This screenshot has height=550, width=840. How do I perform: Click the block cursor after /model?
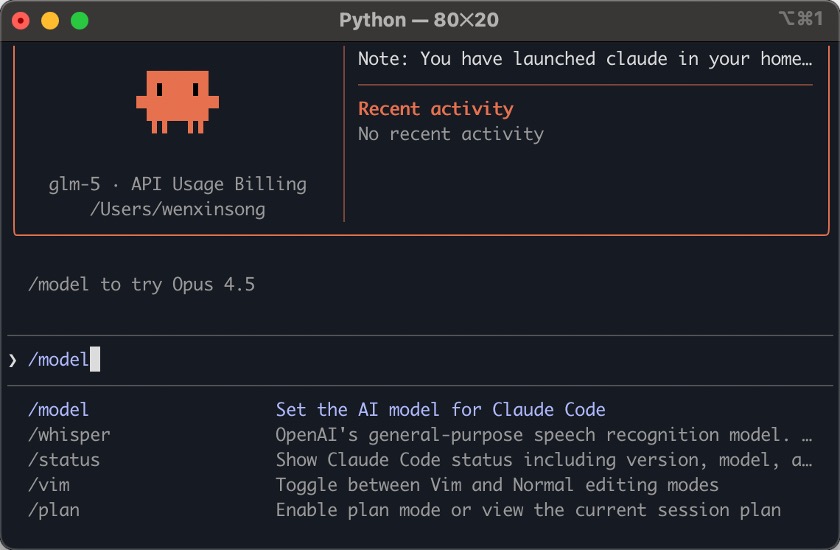tap(95, 360)
